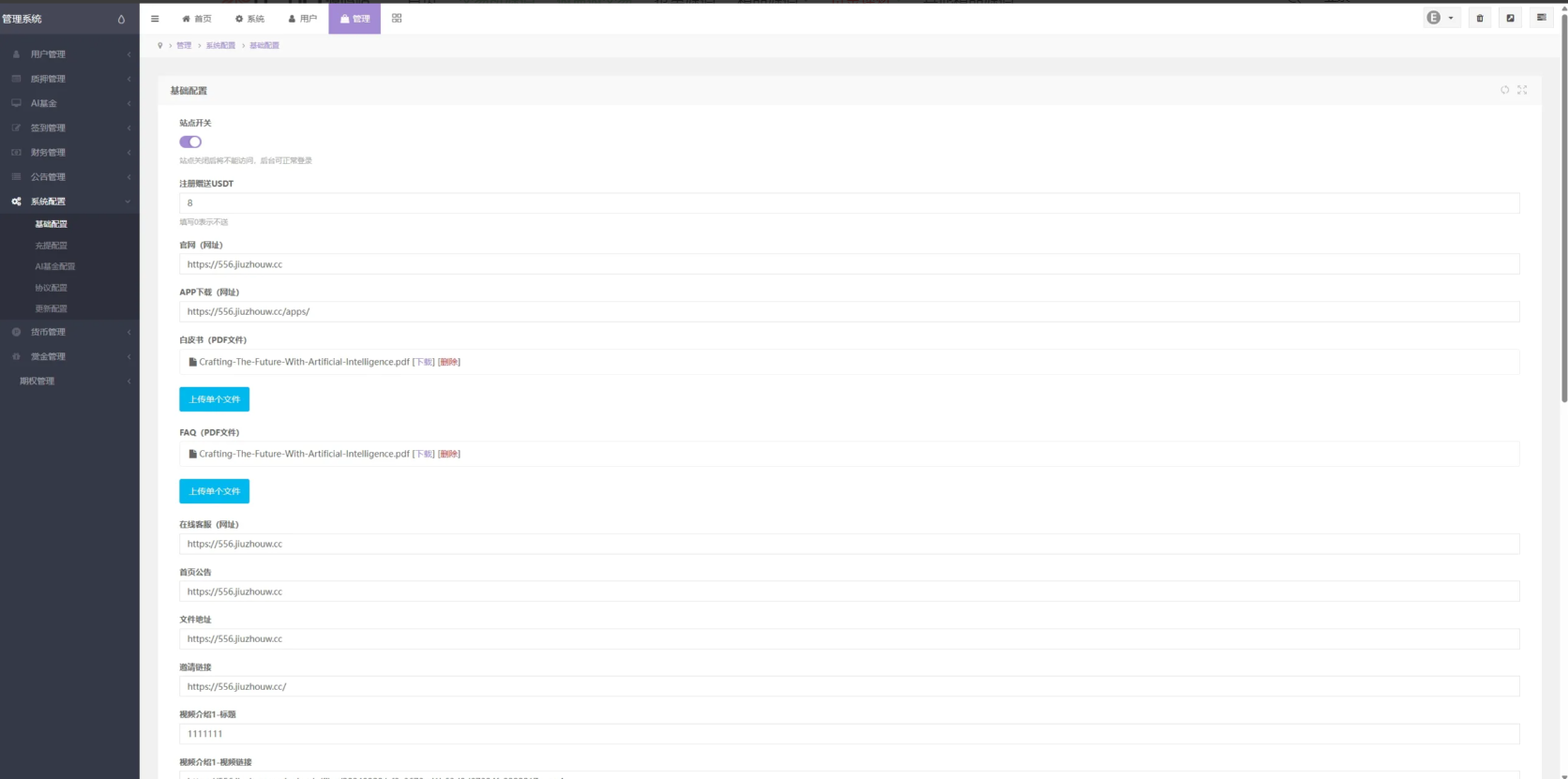
Task: Click the fullscreen arrow icon in top bar
Action: tap(1510, 18)
